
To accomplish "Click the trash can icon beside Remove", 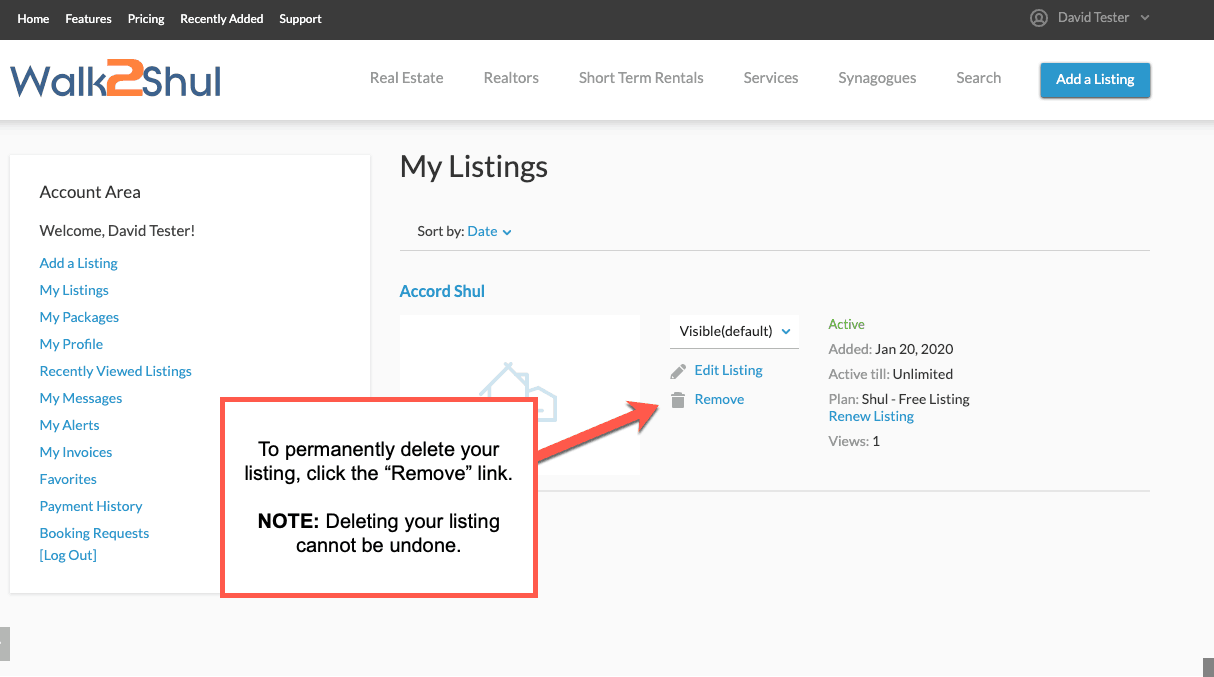I will [678, 400].
